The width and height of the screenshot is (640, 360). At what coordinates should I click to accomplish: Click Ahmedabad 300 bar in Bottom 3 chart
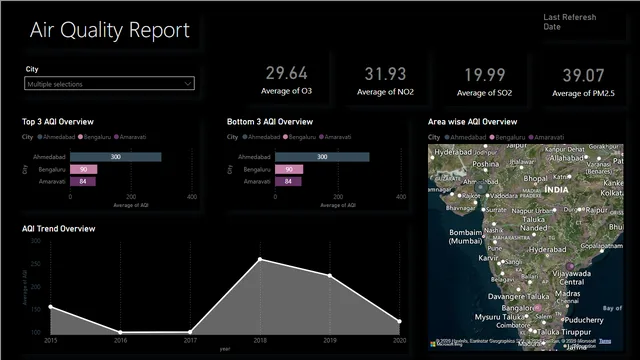[x=322, y=157]
